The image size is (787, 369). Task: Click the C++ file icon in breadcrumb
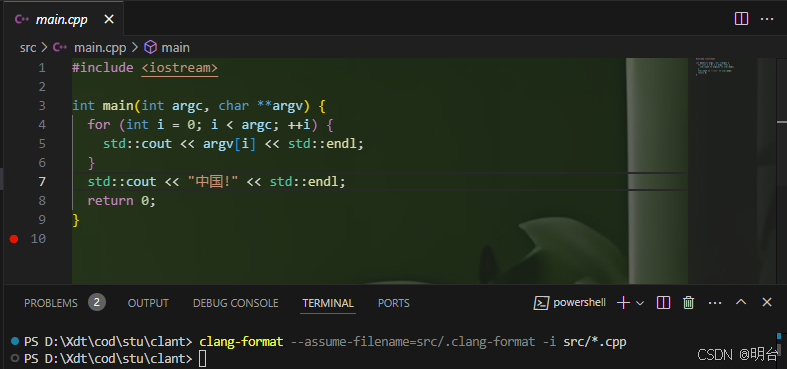[60, 48]
